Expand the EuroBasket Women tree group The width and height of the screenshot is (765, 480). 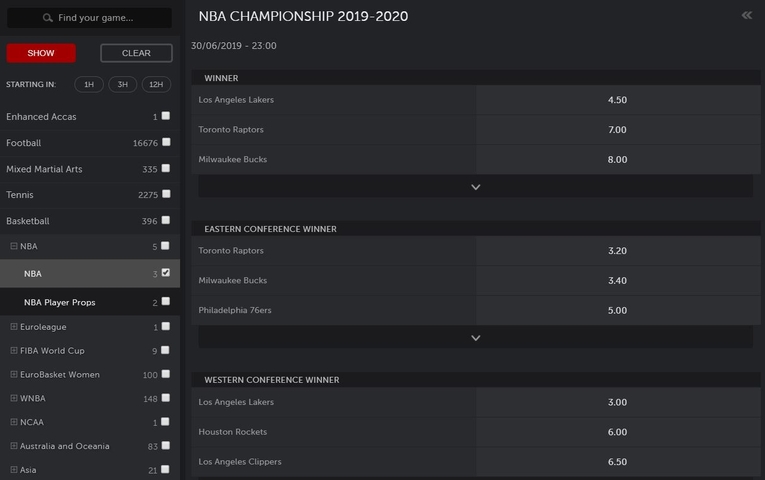pyautogui.click(x=14, y=375)
